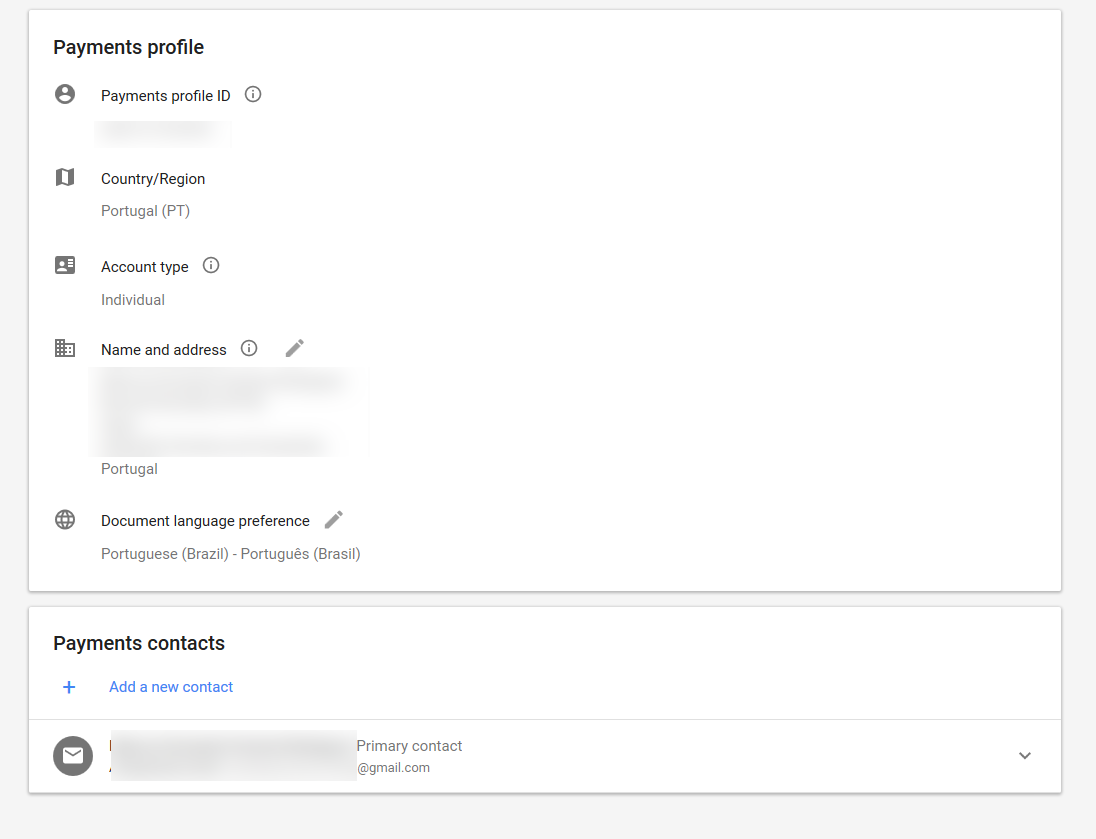
Task: Edit name and address with pencil icon
Action: point(294,348)
